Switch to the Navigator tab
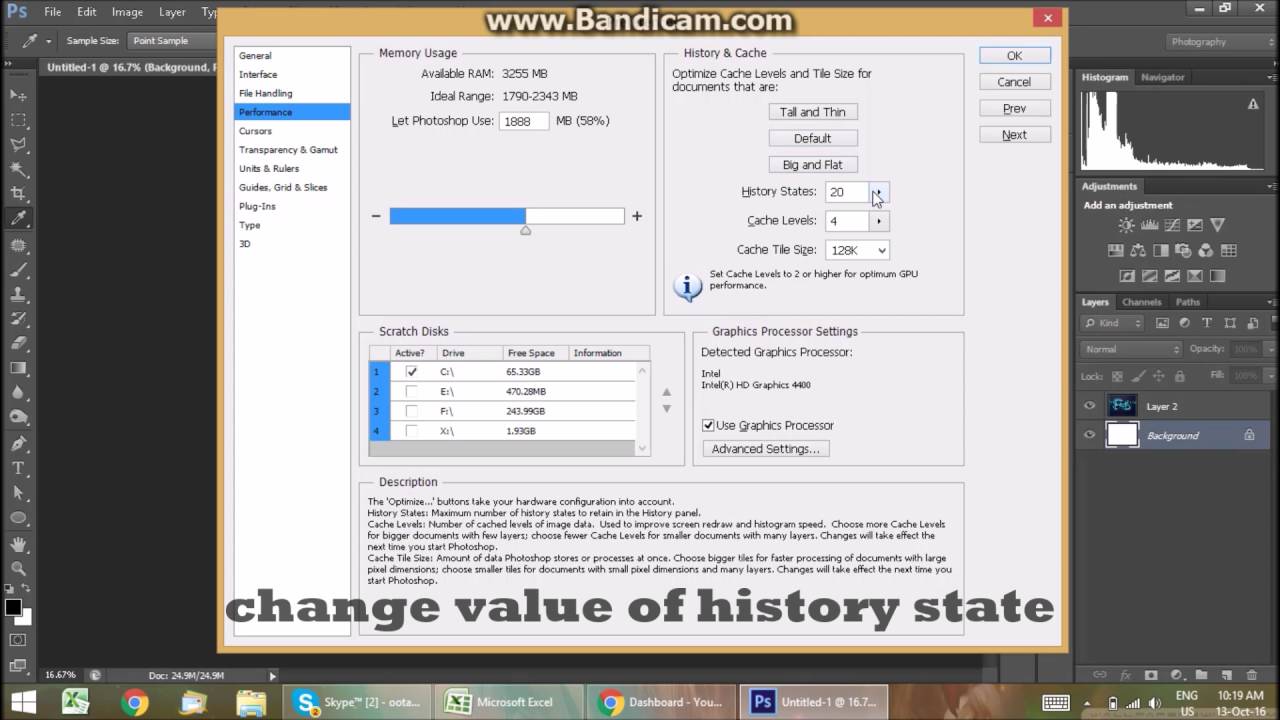Viewport: 1280px width, 720px height. coord(1162,77)
